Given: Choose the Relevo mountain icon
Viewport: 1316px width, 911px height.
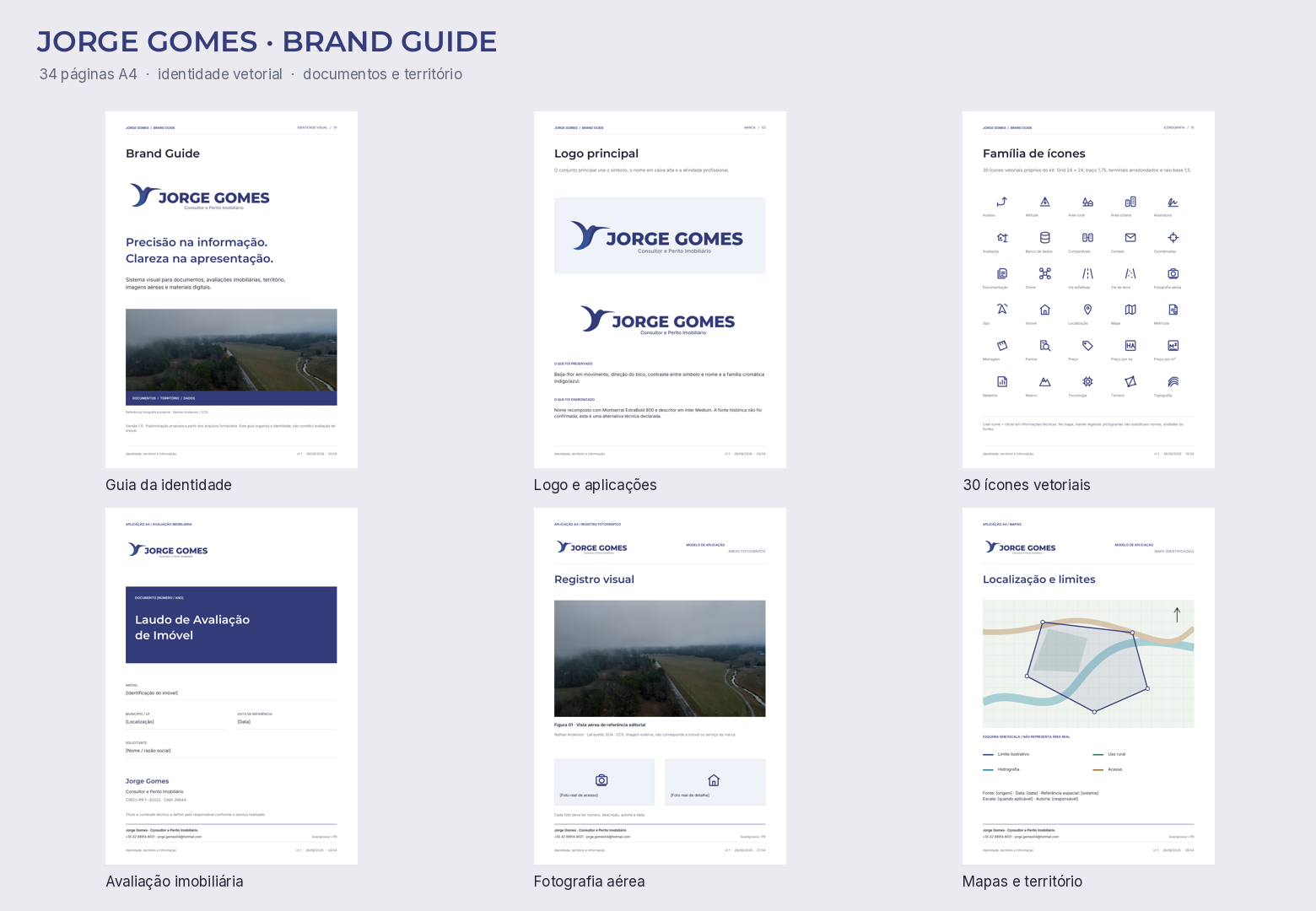Looking at the screenshot, I should (x=1044, y=381).
